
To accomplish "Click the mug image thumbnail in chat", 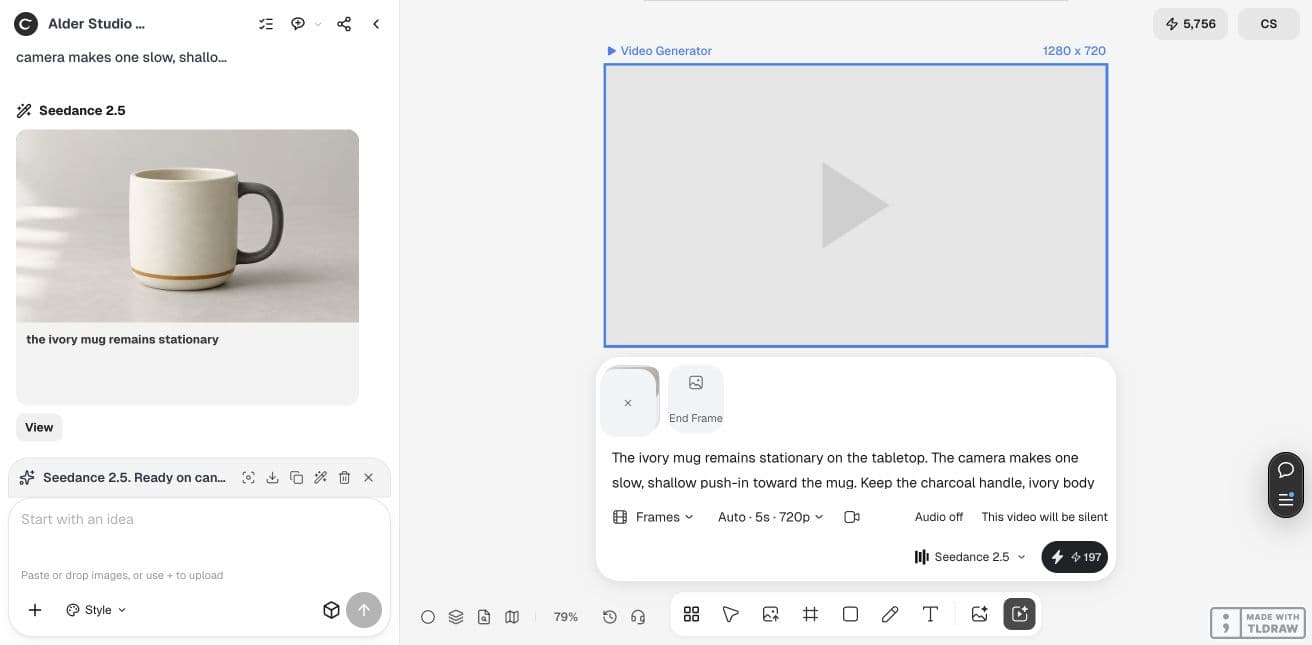I will pos(187,226).
